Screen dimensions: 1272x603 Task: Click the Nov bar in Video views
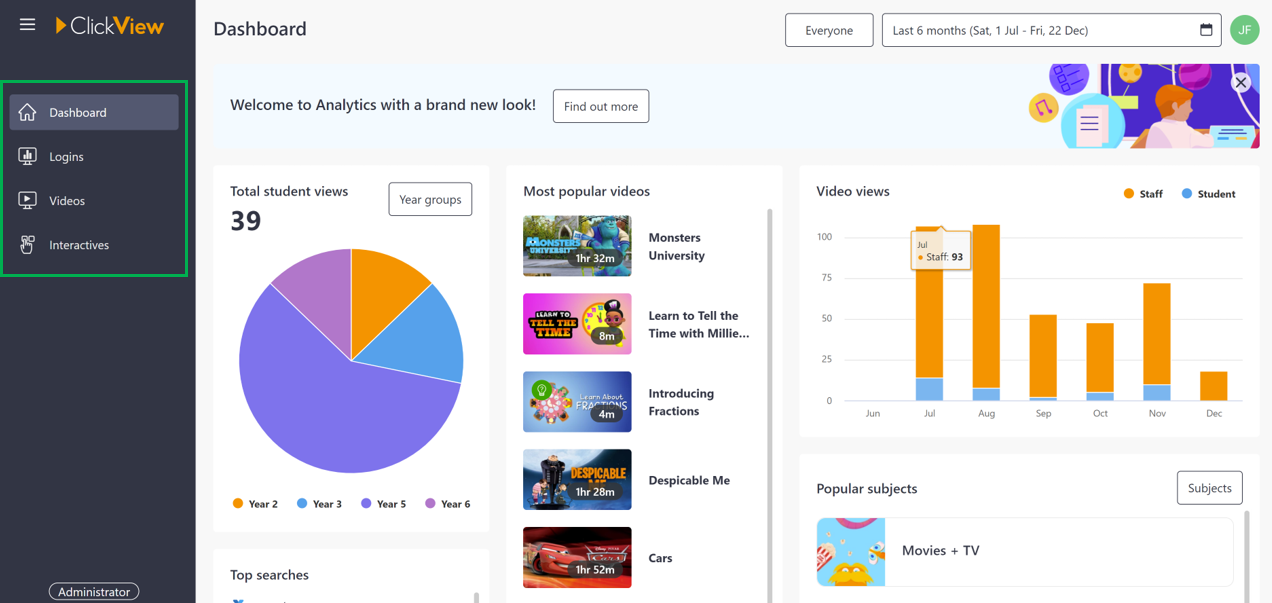pyautogui.click(x=1157, y=342)
